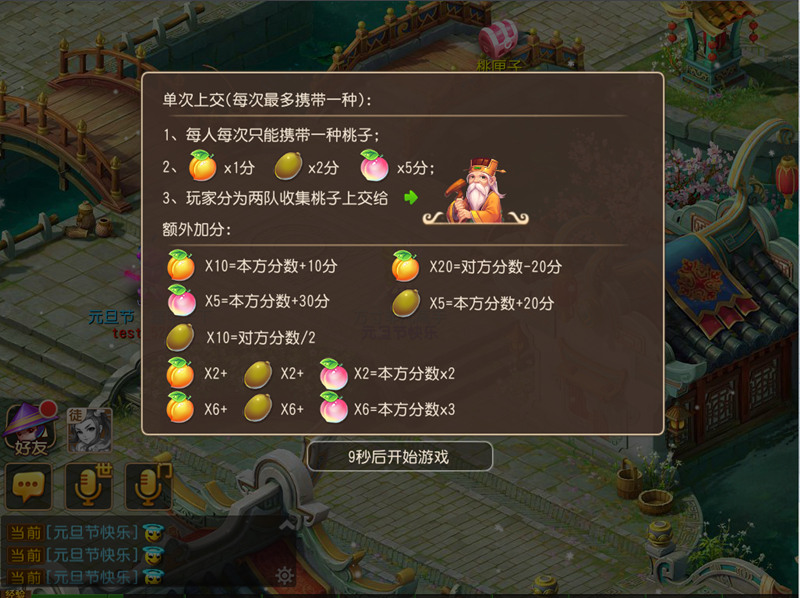Viewport: 800px width, 598px height.
Task: Open the chat settings gear icon
Action: pyautogui.click(x=284, y=576)
